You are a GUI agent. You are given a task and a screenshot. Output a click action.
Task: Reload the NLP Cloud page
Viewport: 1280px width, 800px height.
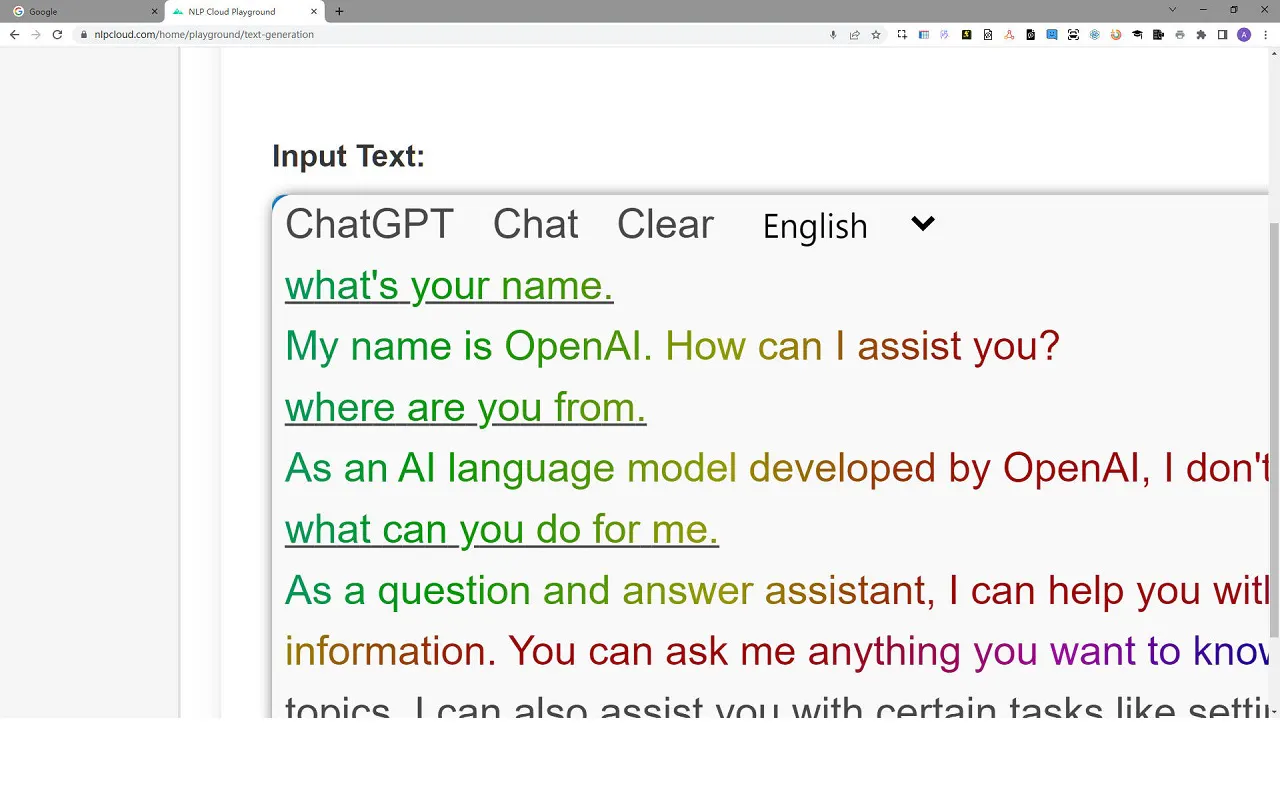(57, 34)
